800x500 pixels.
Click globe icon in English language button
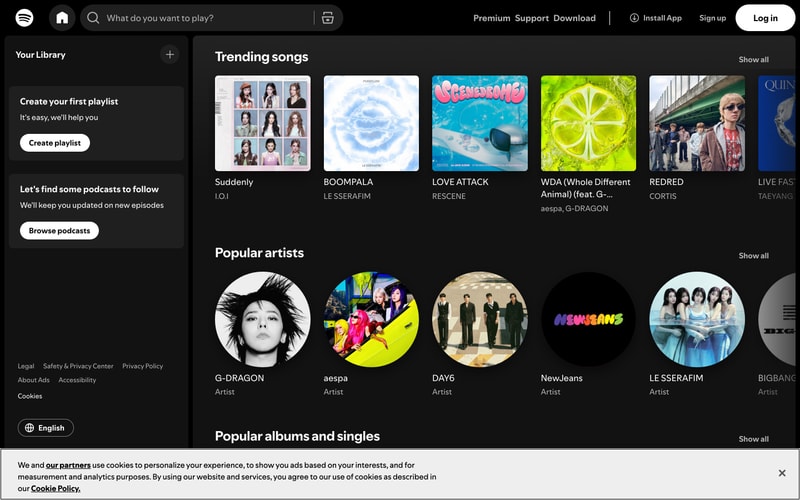coord(30,428)
